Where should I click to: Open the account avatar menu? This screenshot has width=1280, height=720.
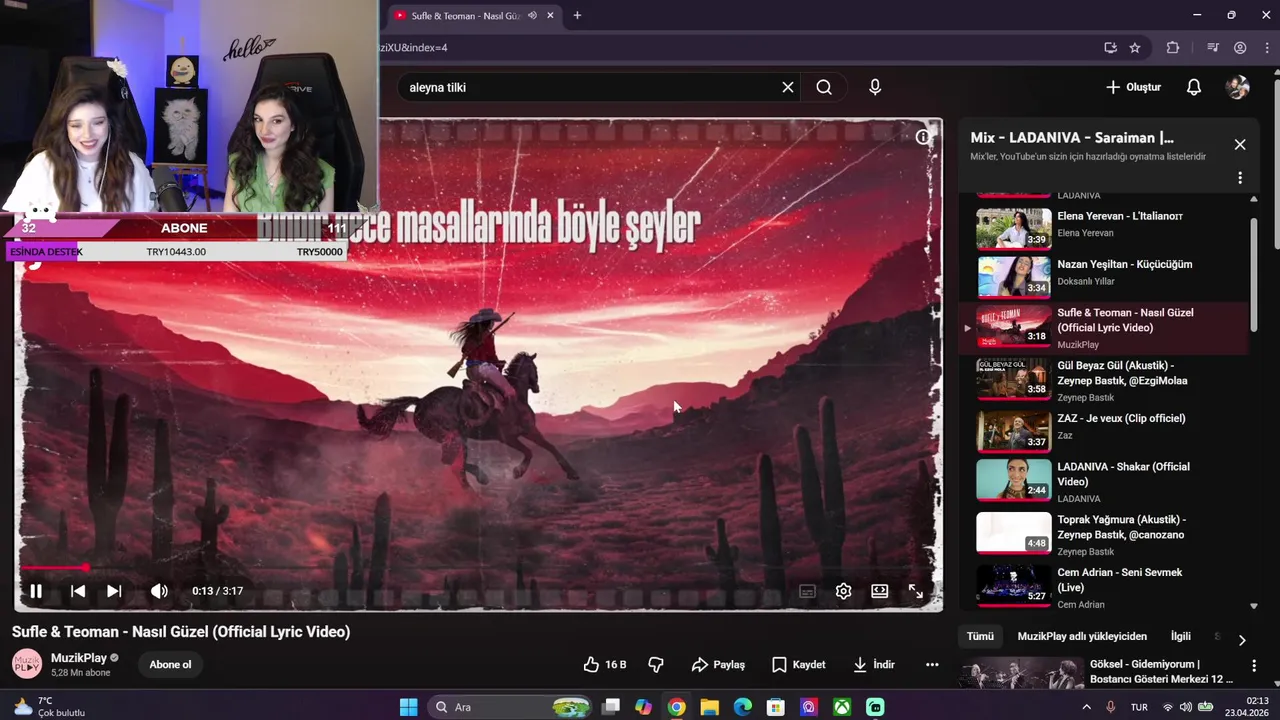[1237, 87]
